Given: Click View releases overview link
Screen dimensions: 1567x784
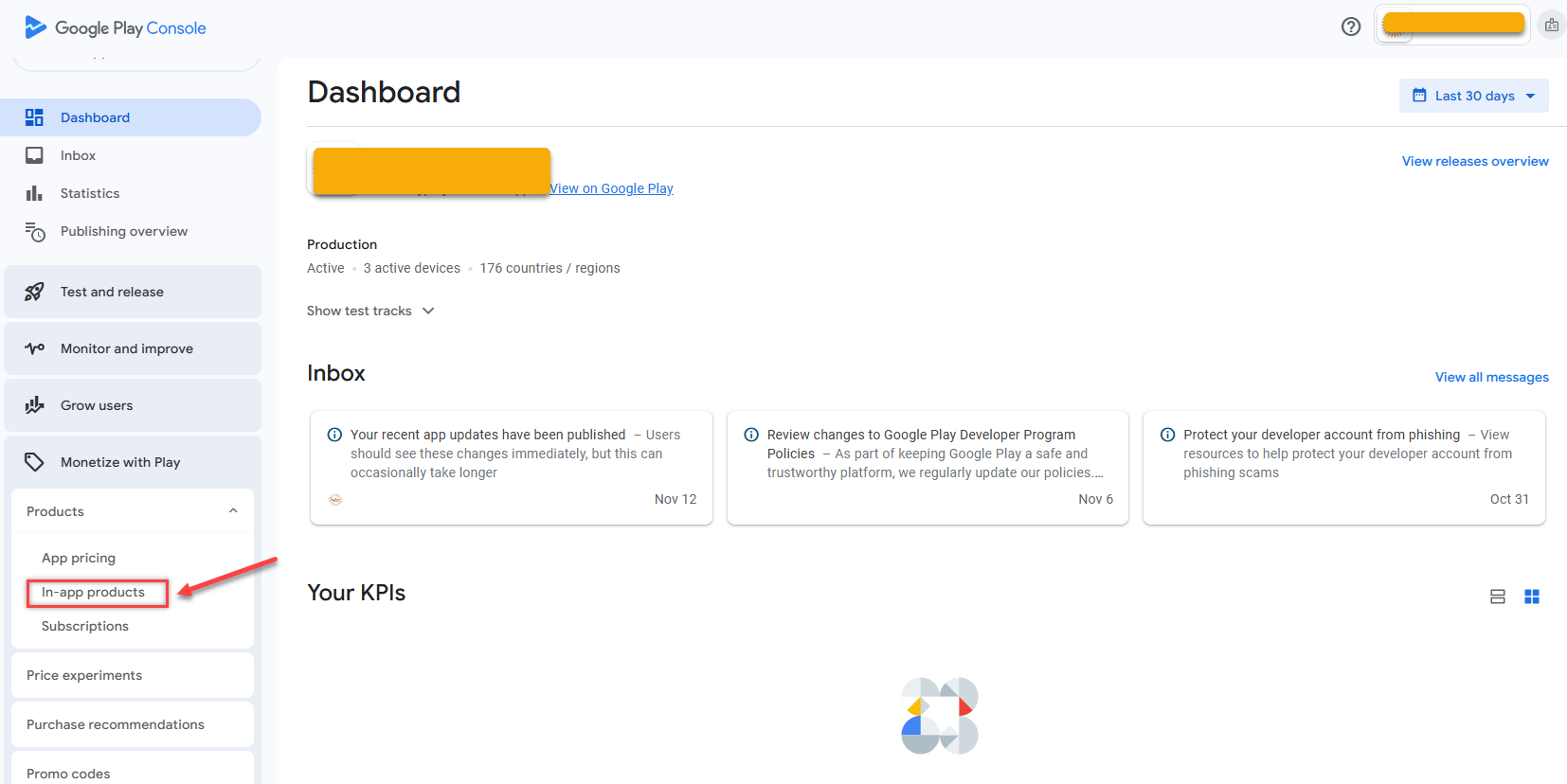Looking at the screenshot, I should click(1475, 161).
